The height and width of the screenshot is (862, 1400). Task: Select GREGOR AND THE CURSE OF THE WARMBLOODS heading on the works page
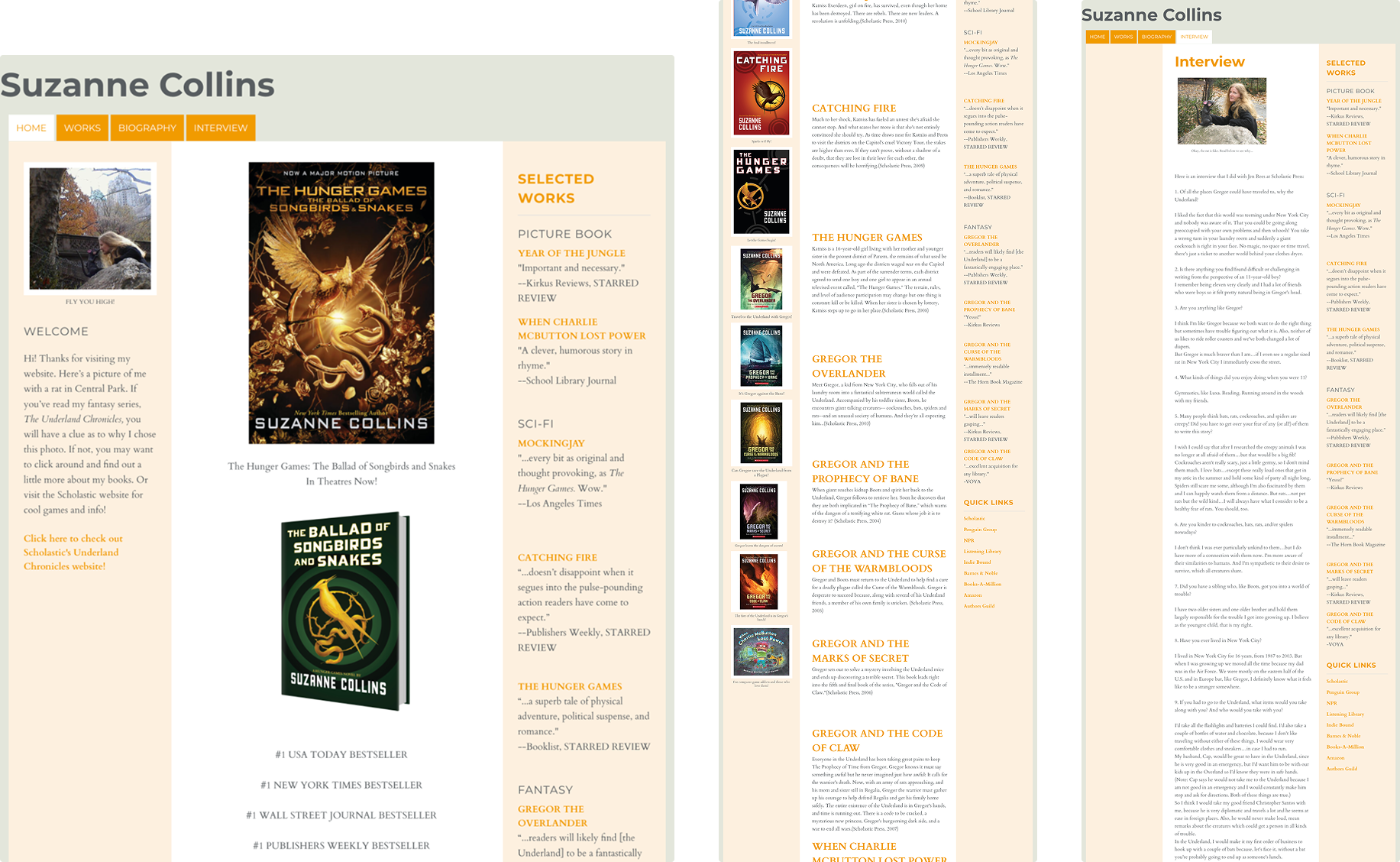pyautogui.click(x=879, y=561)
